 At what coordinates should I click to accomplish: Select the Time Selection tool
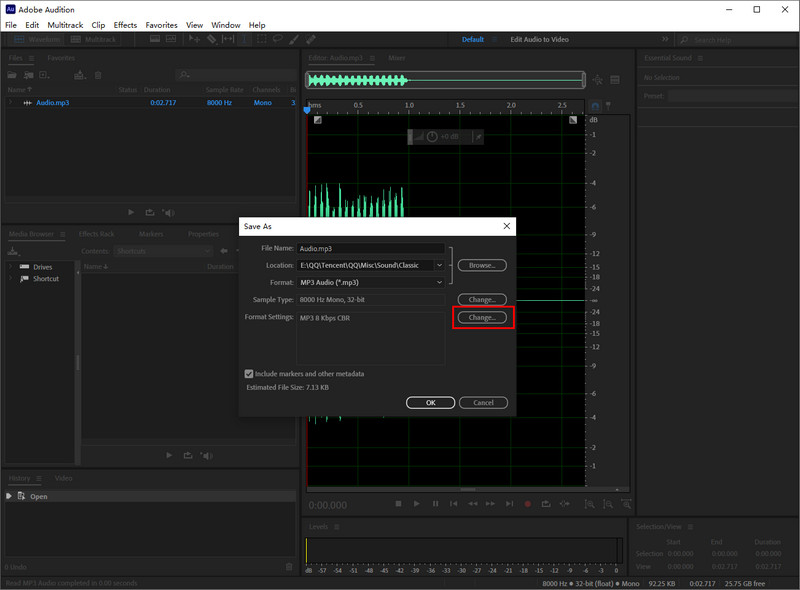(x=244, y=39)
